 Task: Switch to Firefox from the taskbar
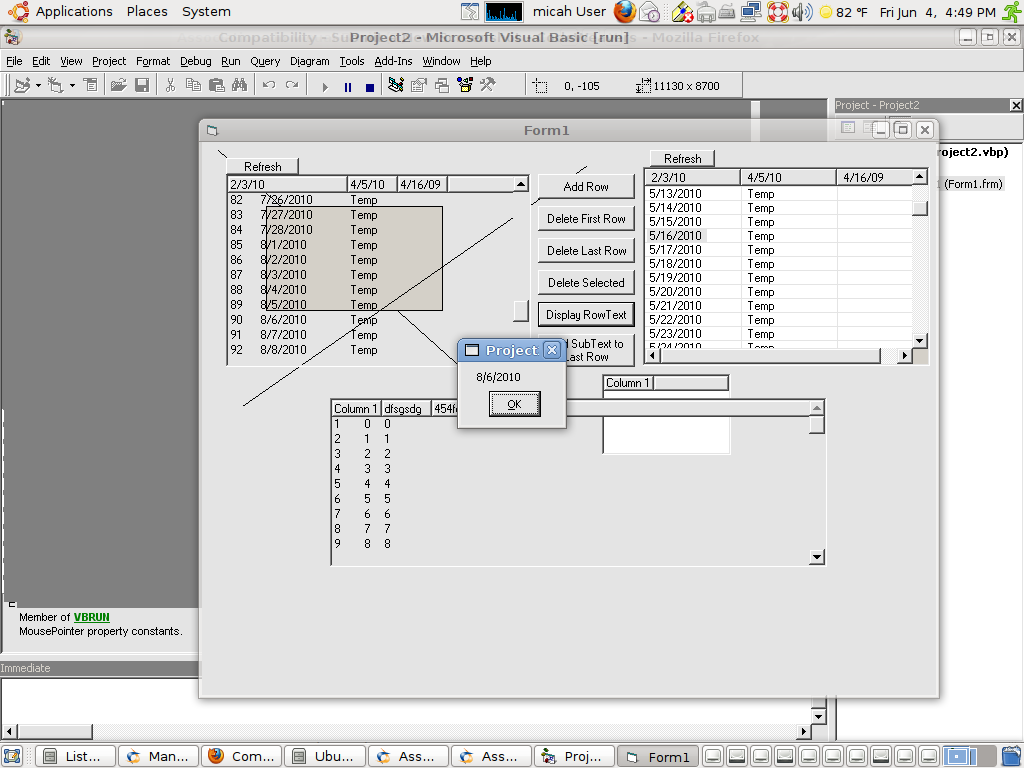pos(240,755)
